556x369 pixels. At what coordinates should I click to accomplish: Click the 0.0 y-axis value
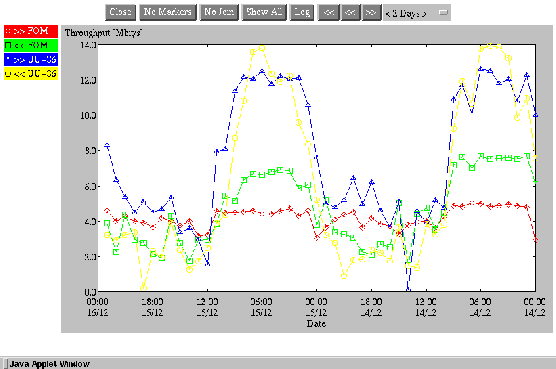pyautogui.click(x=90, y=292)
